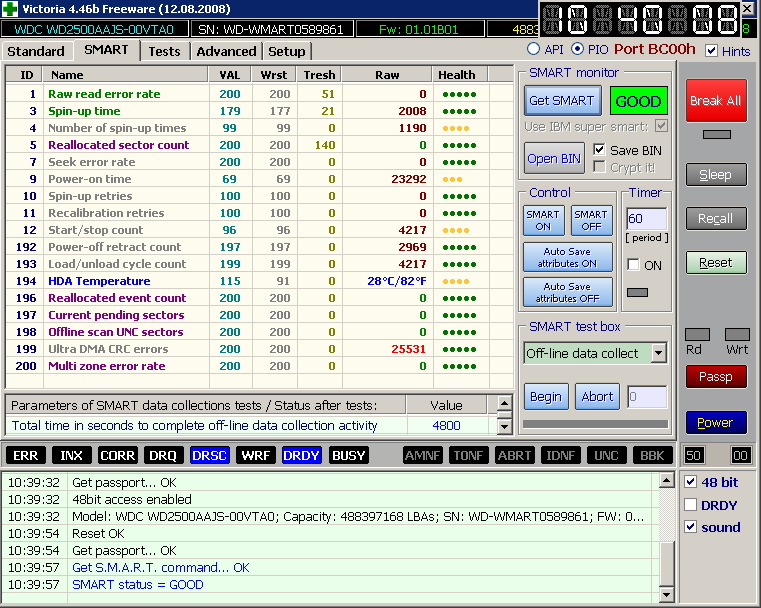The height and width of the screenshot is (608, 761).
Task: Click the Wrt activity indicator lamp
Action: coord(737,334)
